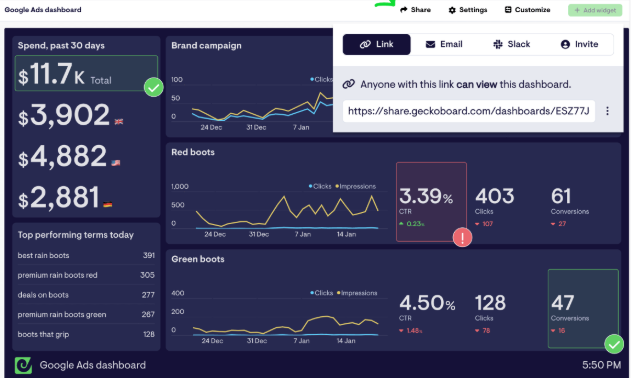
Task: Click the Red boots 403 Clicks value
Action: (x=495, y=196)
